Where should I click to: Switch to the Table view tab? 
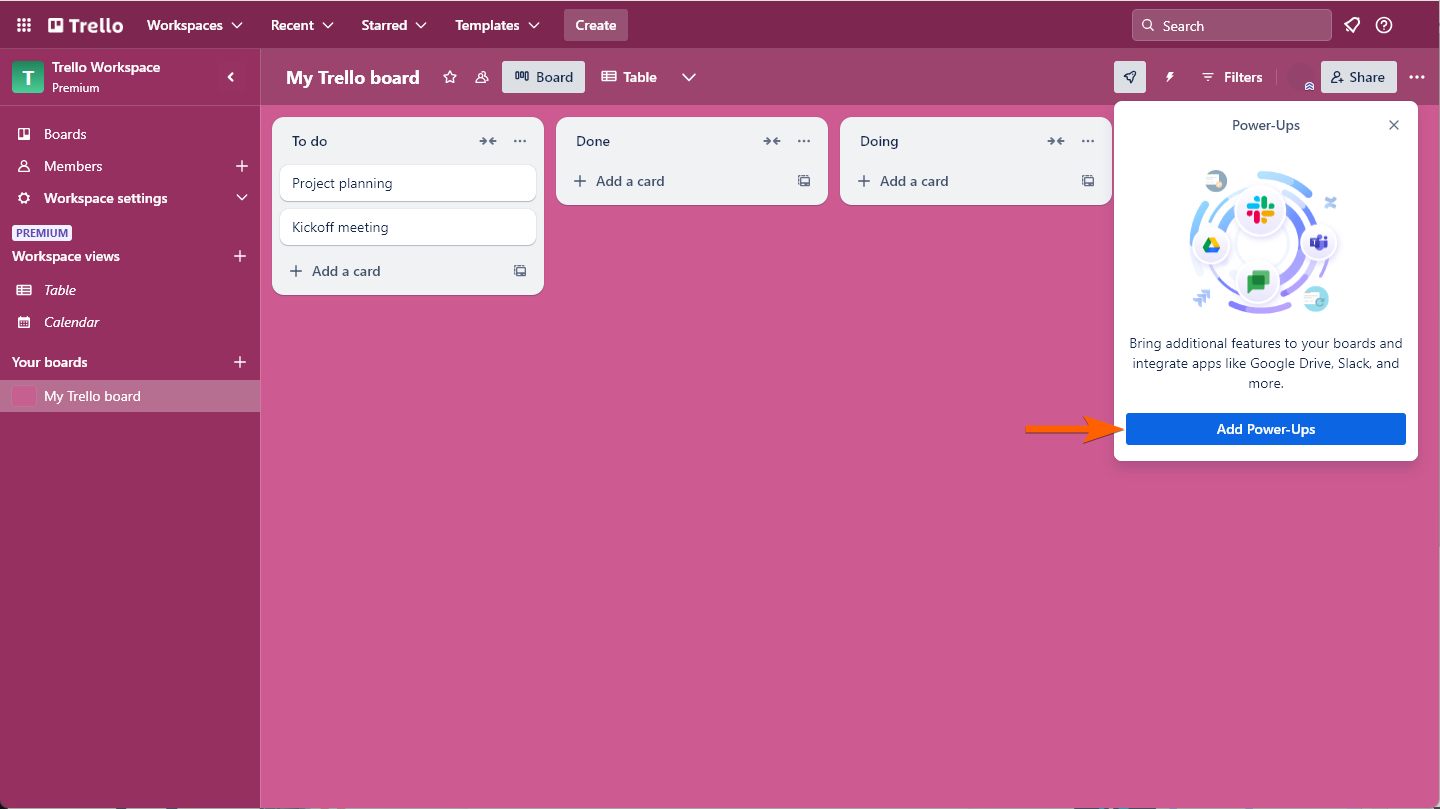(x=629, y=77)
